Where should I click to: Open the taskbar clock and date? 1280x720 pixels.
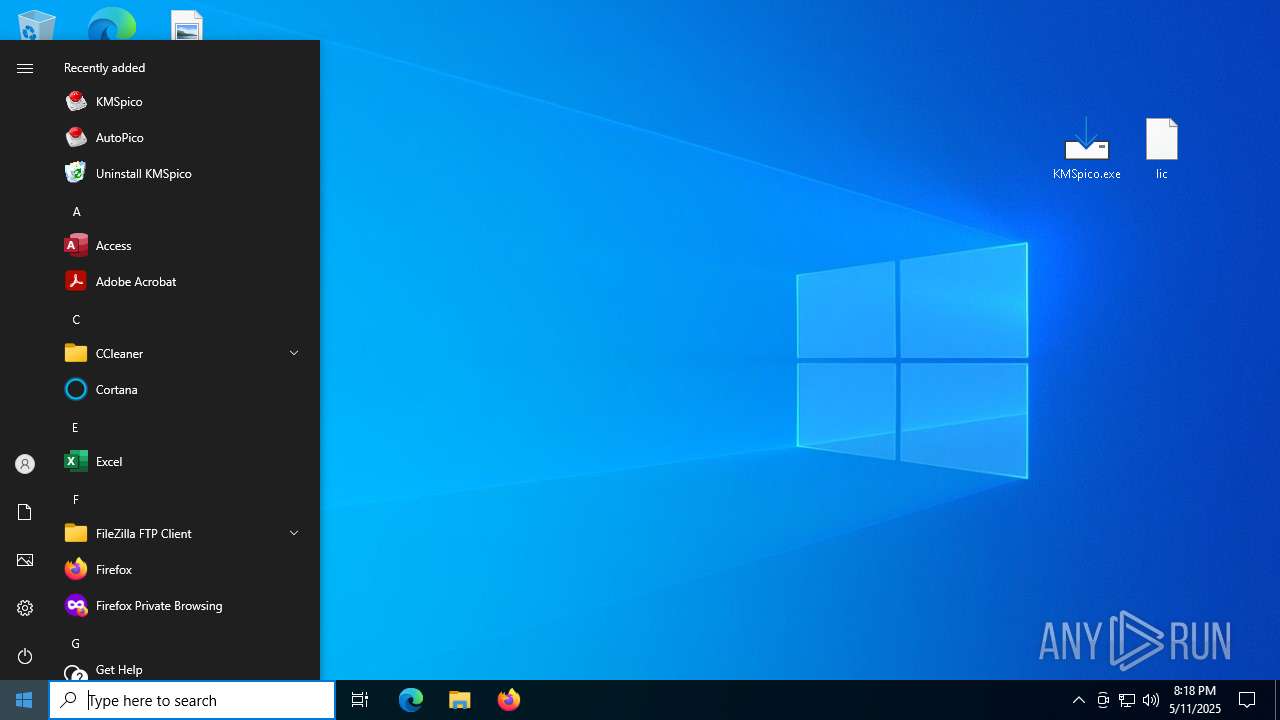click(x=1195, y=700)
